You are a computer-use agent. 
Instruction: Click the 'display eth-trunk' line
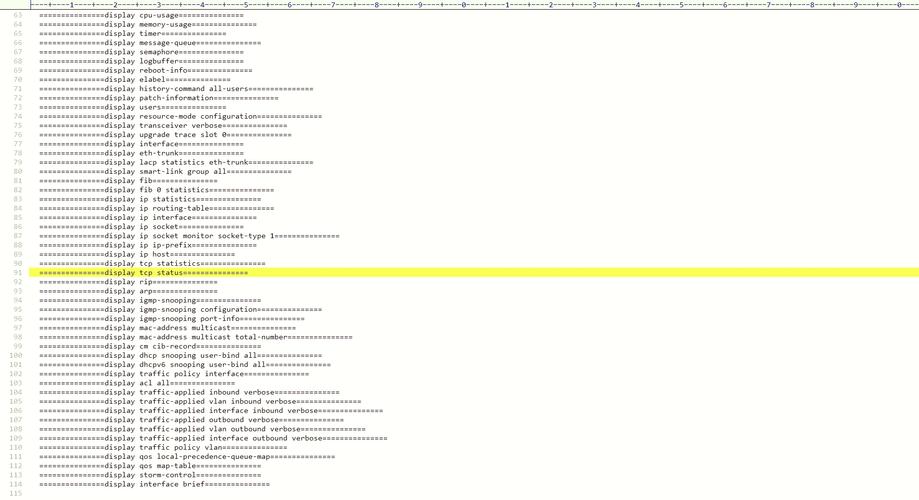141,153
